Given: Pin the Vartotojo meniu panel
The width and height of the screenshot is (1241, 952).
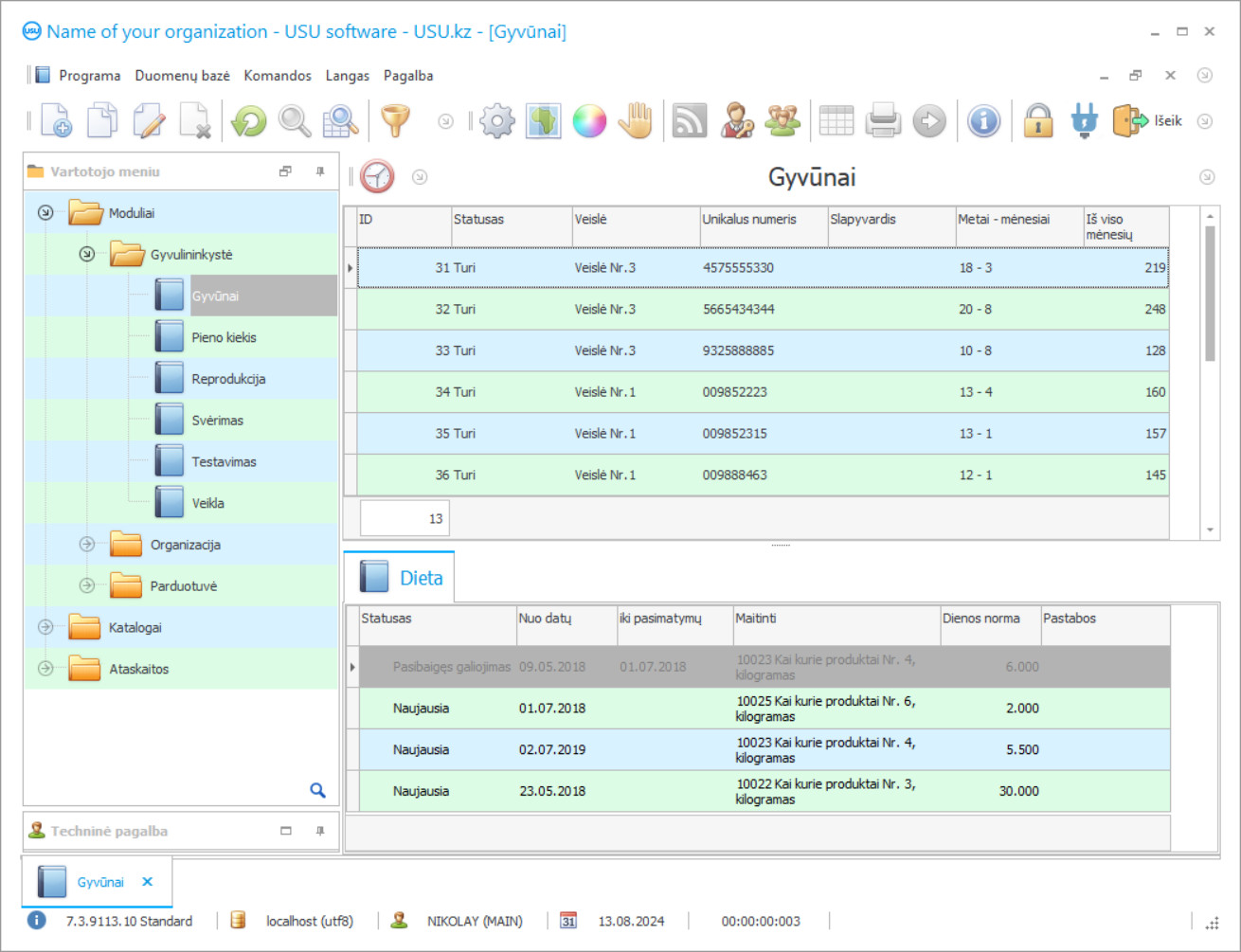Looking at the screenshot, I should [320, 171].
